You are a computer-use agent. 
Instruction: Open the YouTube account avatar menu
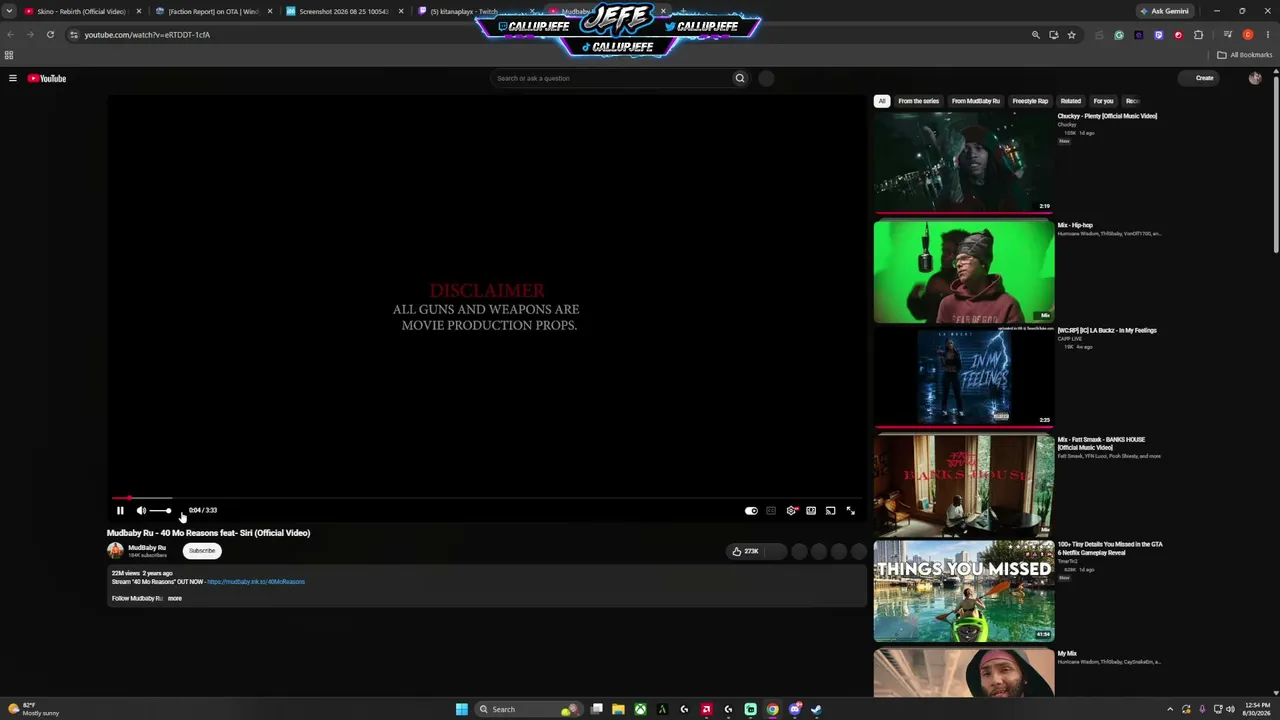(x=1255, y=78)
